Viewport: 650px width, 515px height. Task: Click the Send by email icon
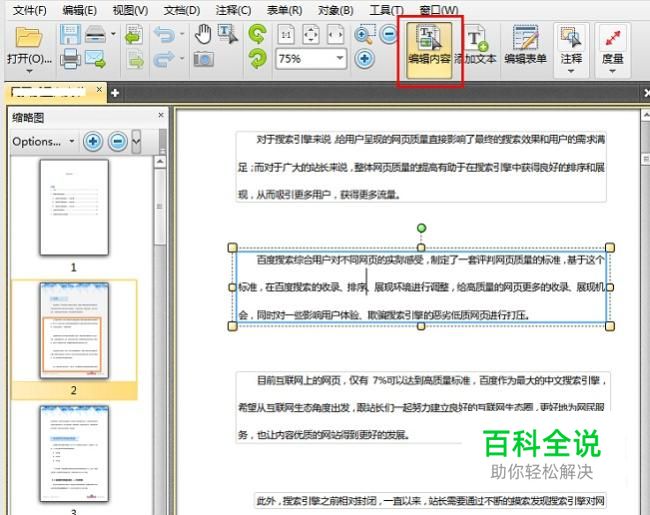point(95,58)
